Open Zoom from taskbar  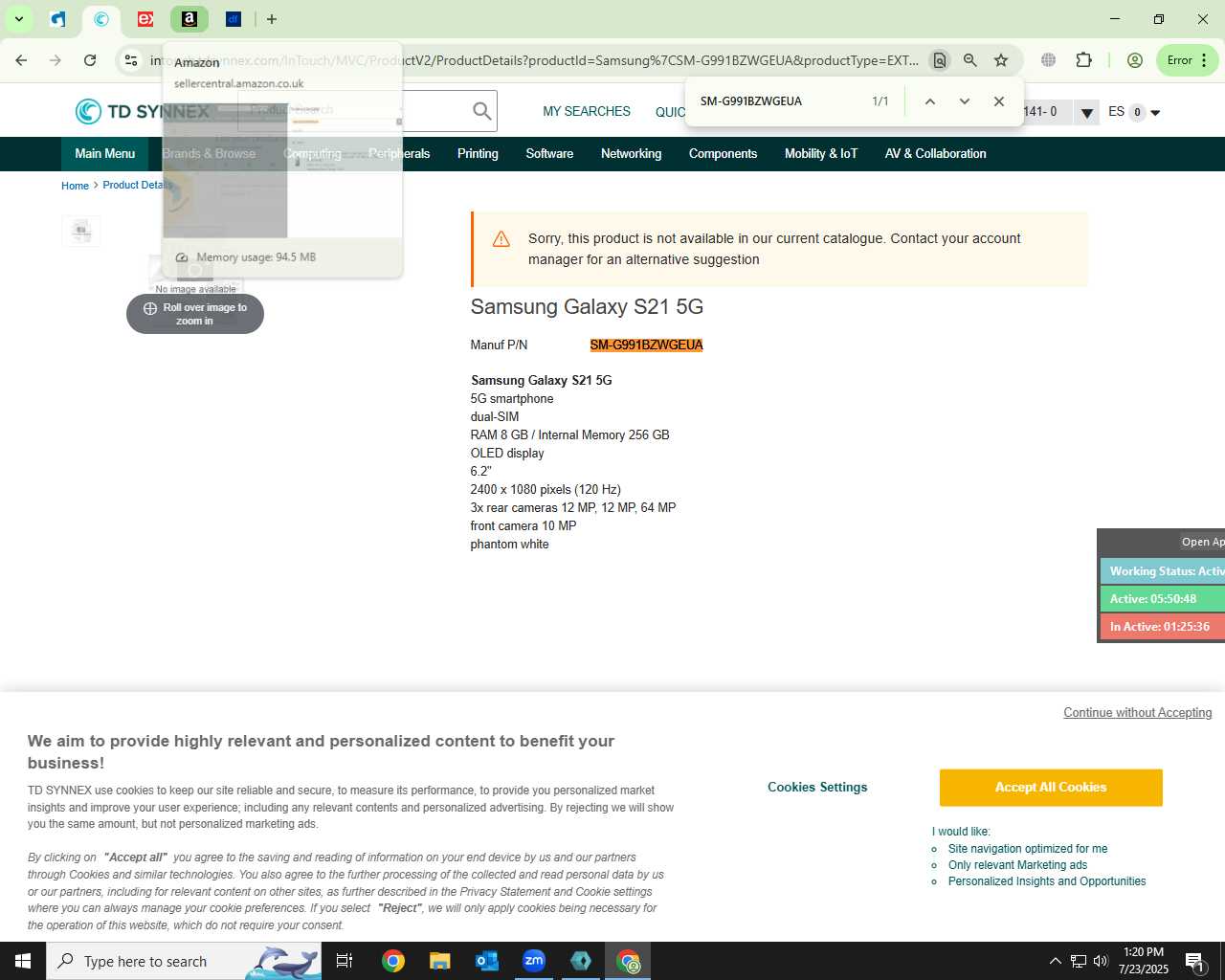click(534, 961)
